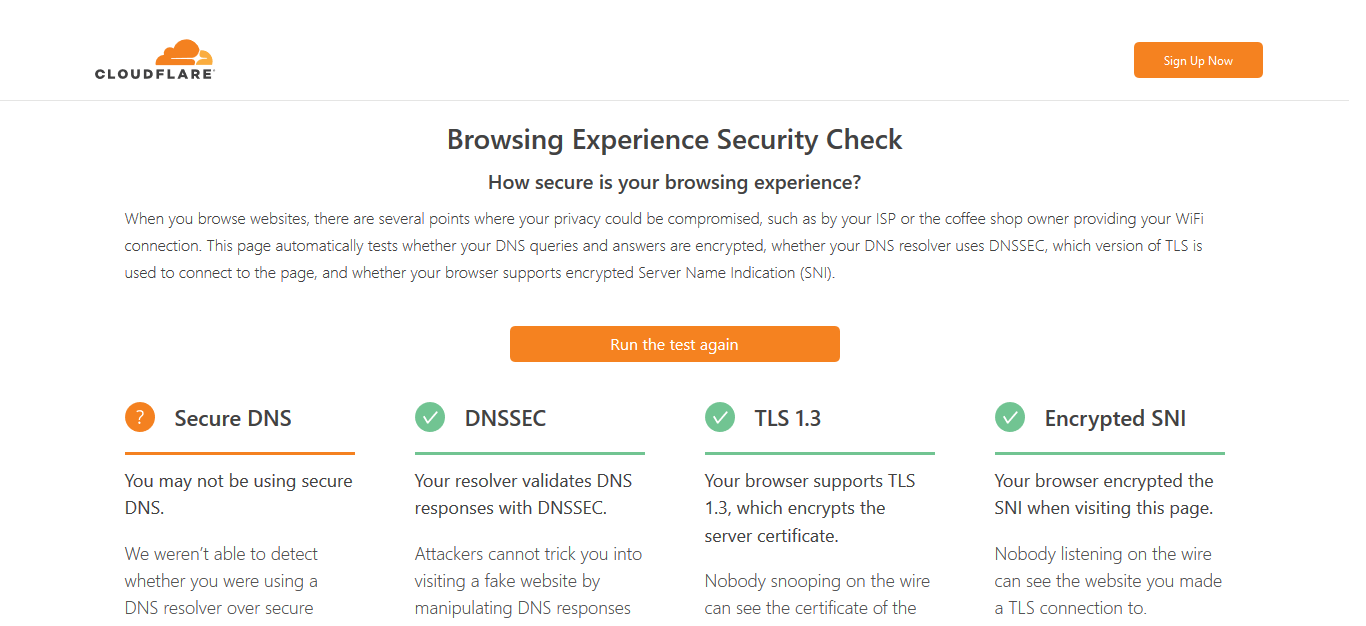Select the TLS 1.3 heading
This screenshot has height=626, width=1366.
tap(787, 418)
